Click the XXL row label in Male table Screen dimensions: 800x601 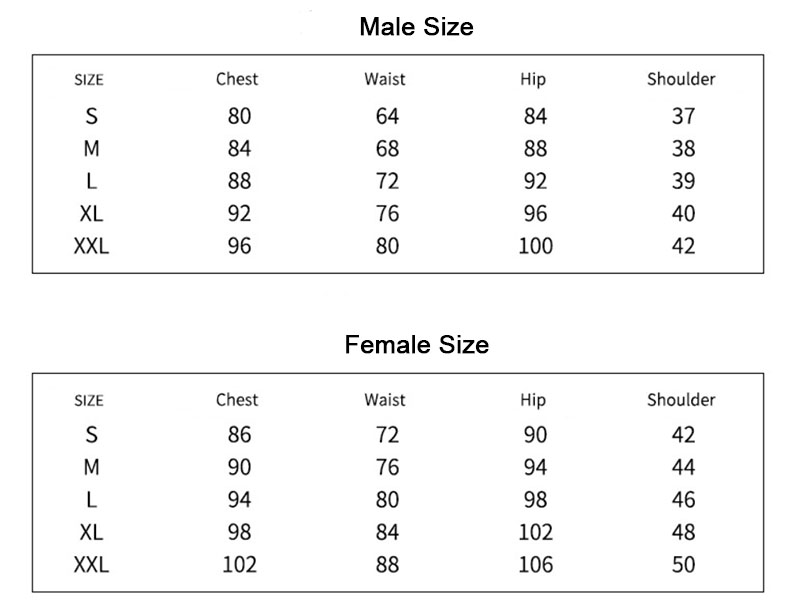(x=91, y=246)
